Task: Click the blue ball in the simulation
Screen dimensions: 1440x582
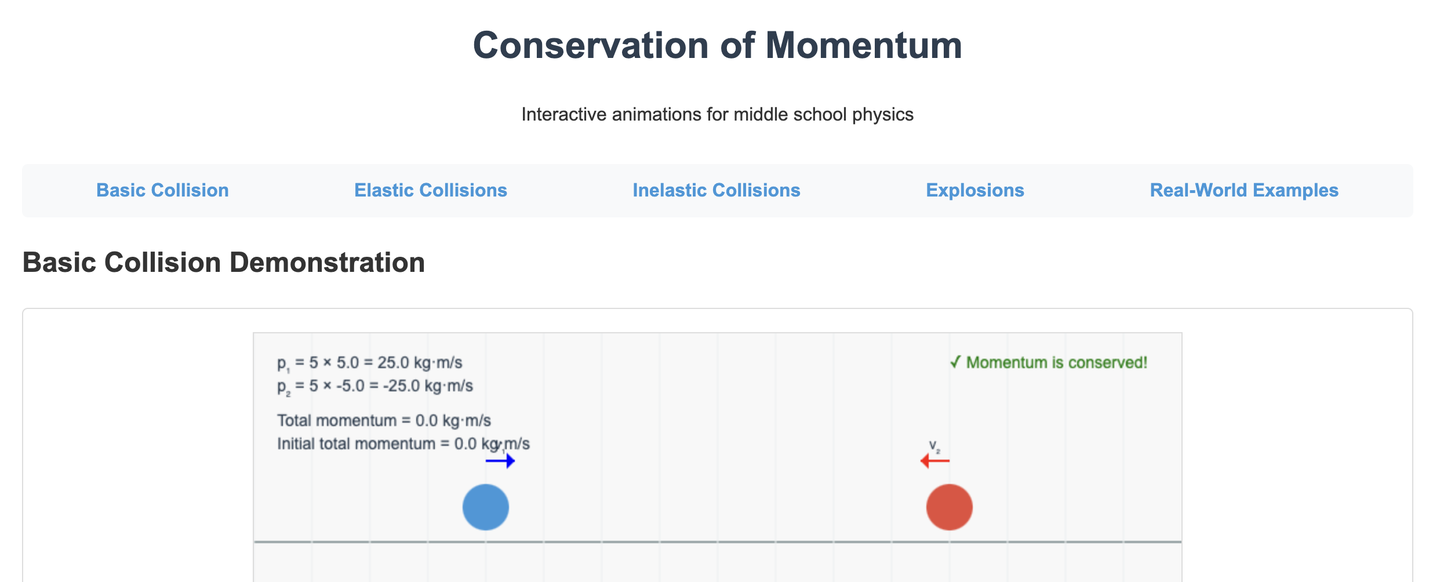Action: pos(486,507)
